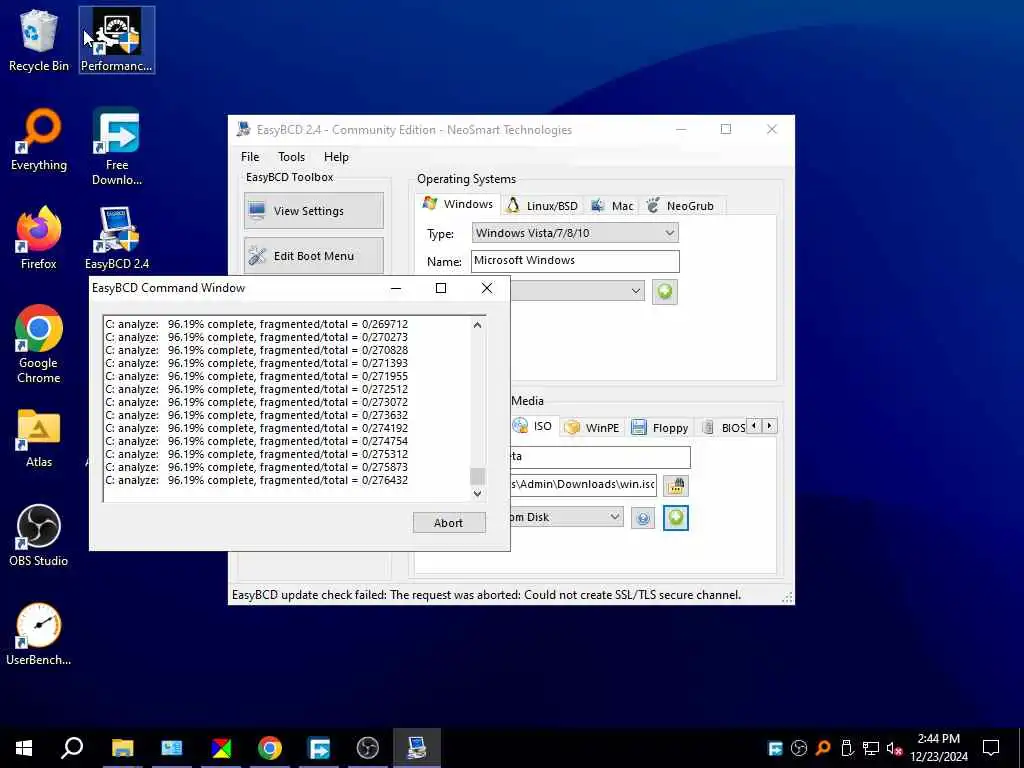
Task: Switch to the WinPE media tab
Action: 592,428
